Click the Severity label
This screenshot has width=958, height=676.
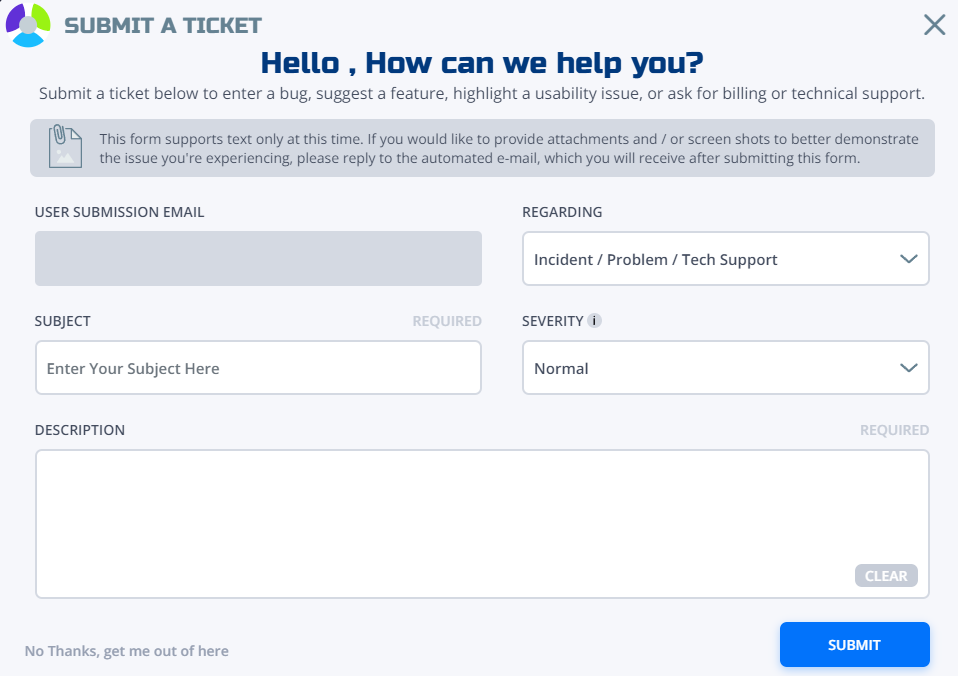552,321
